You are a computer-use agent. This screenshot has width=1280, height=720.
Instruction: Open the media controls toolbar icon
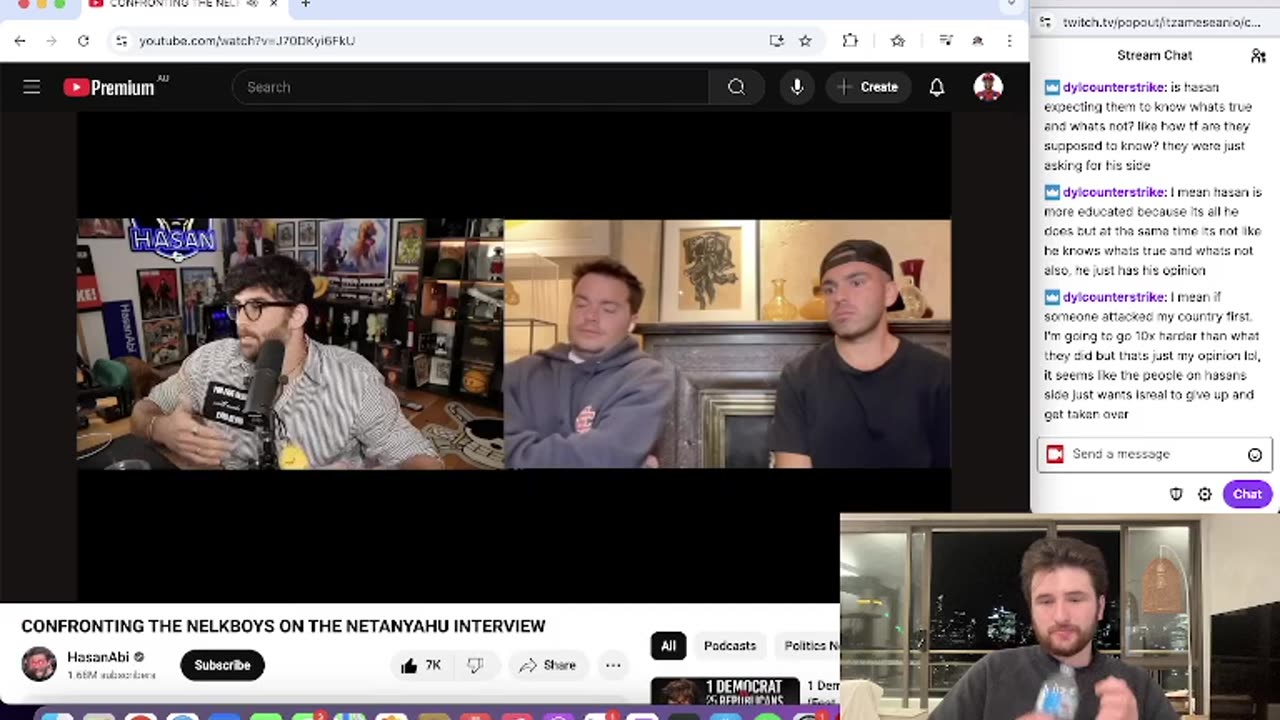tap(945, 41)
